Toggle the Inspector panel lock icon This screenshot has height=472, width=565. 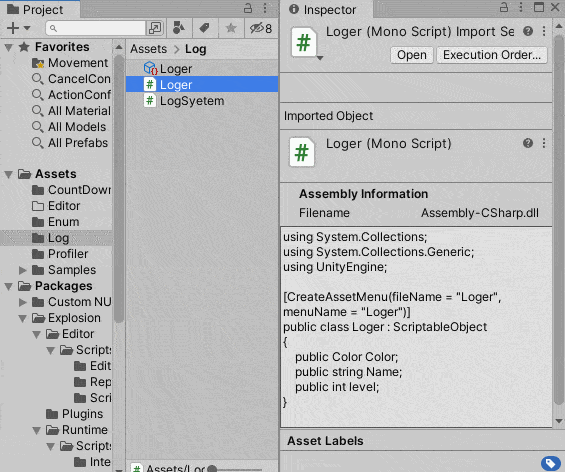point(504,7)
